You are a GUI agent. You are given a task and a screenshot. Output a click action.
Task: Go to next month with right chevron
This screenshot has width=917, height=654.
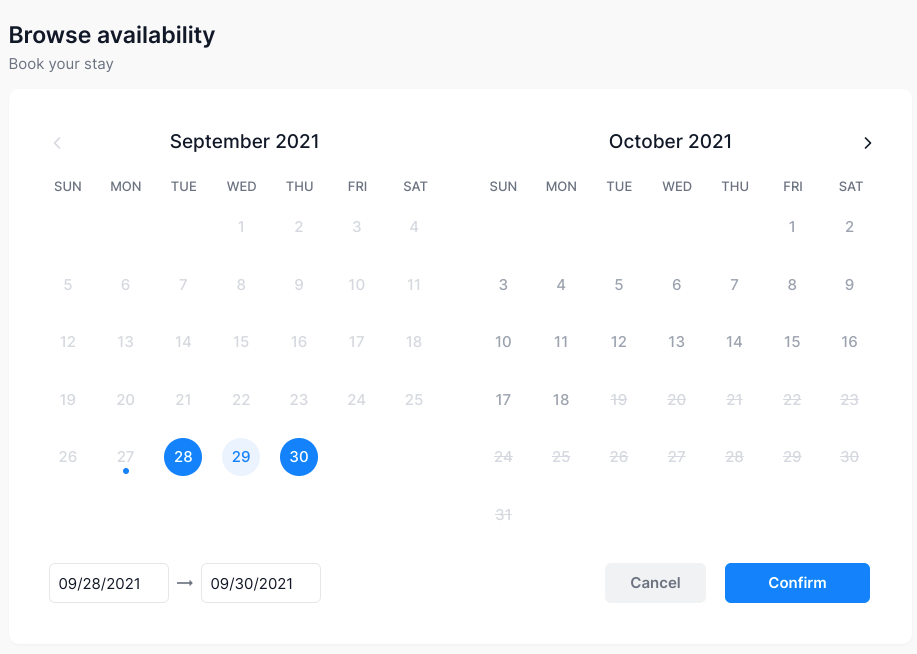click(868, 143)
